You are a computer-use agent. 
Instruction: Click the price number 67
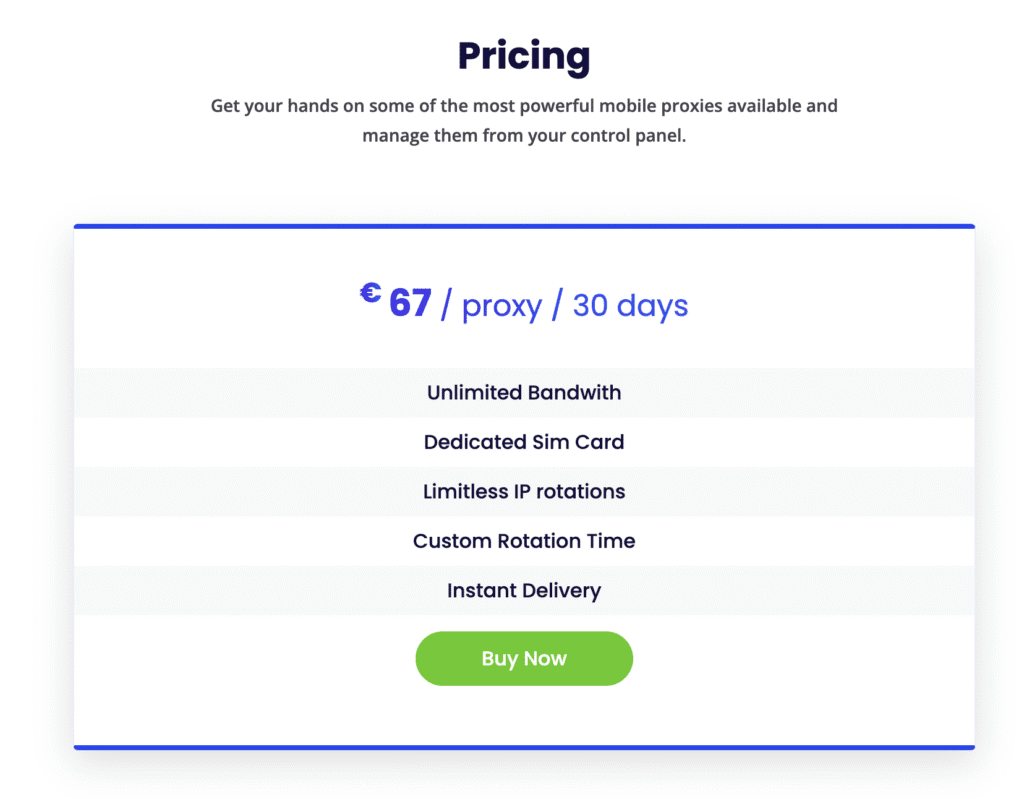click(410, 303)
